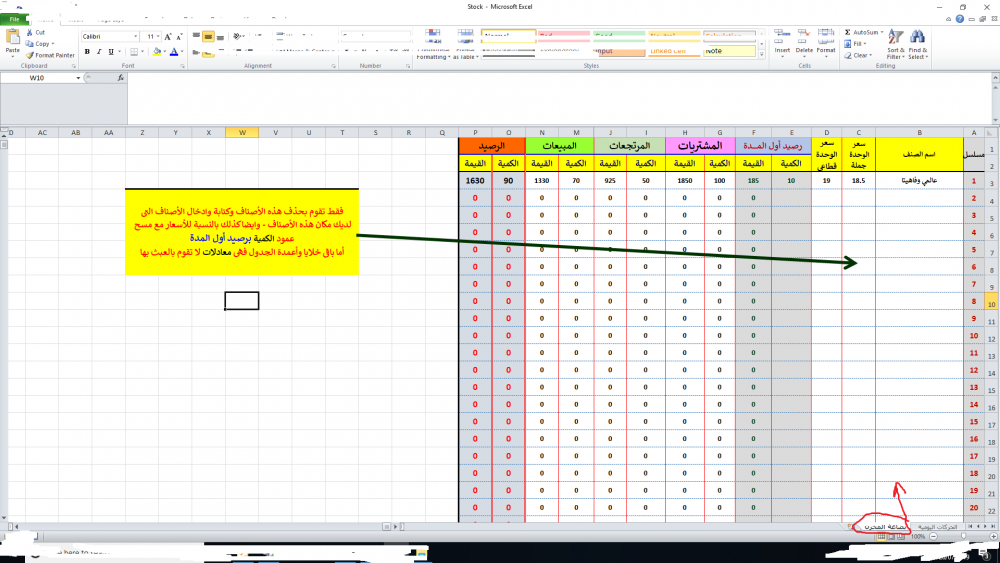Open Number group dialog launcher

pos(408,66)
